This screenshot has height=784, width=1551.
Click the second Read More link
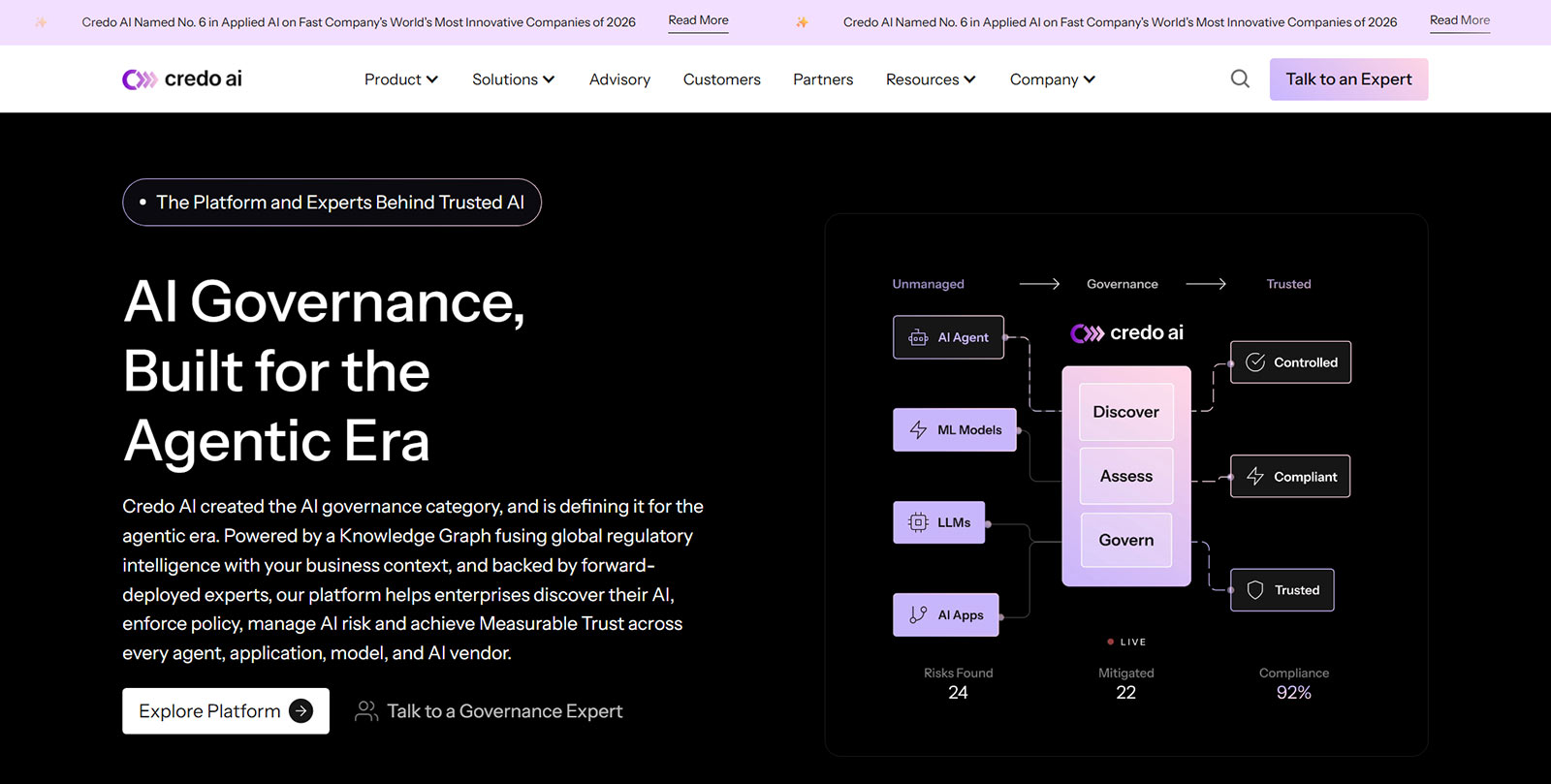pos(1460,21)
